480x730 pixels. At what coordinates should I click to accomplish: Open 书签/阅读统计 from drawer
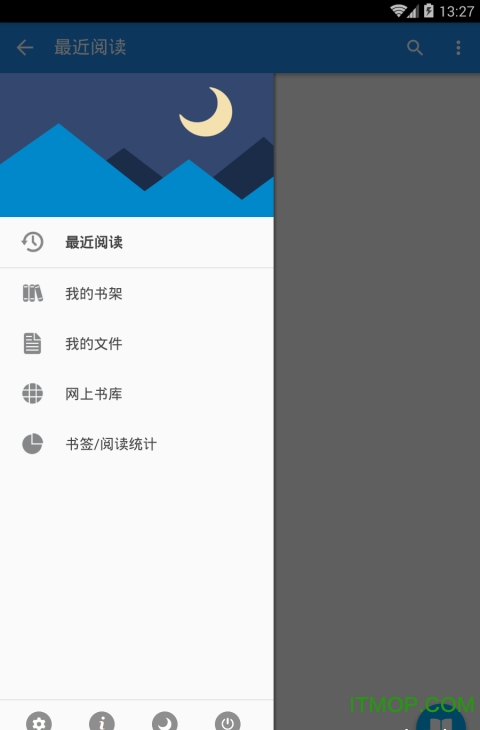pyautogui.click(x=137, y=444)
